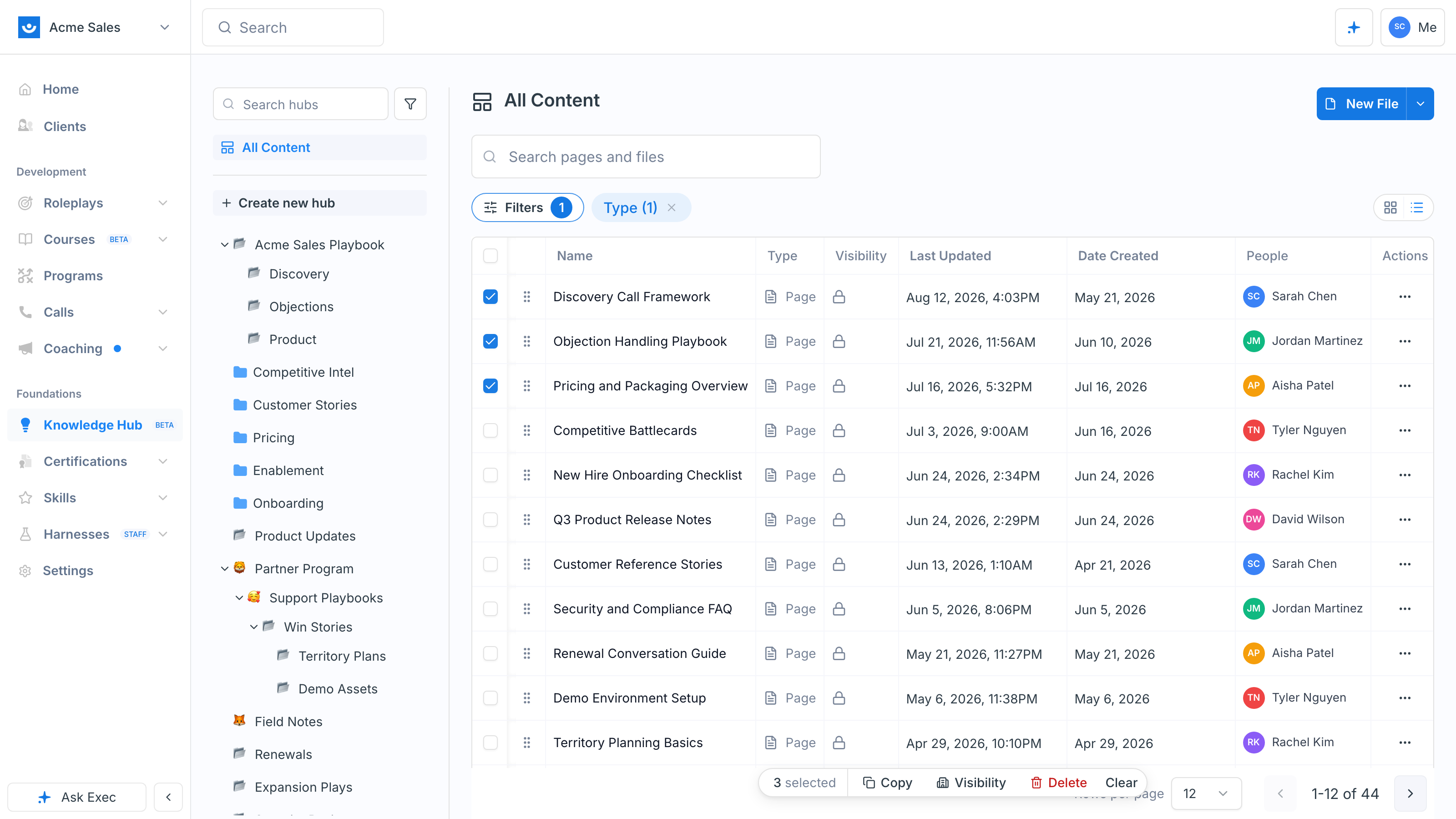Expand the Courses sidebar section

[163, 239]
